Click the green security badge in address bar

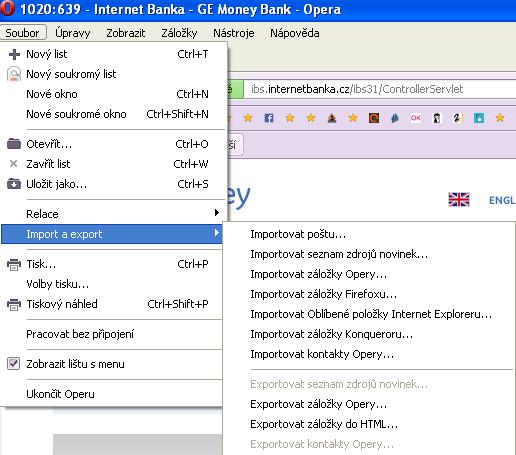point(235,89)
